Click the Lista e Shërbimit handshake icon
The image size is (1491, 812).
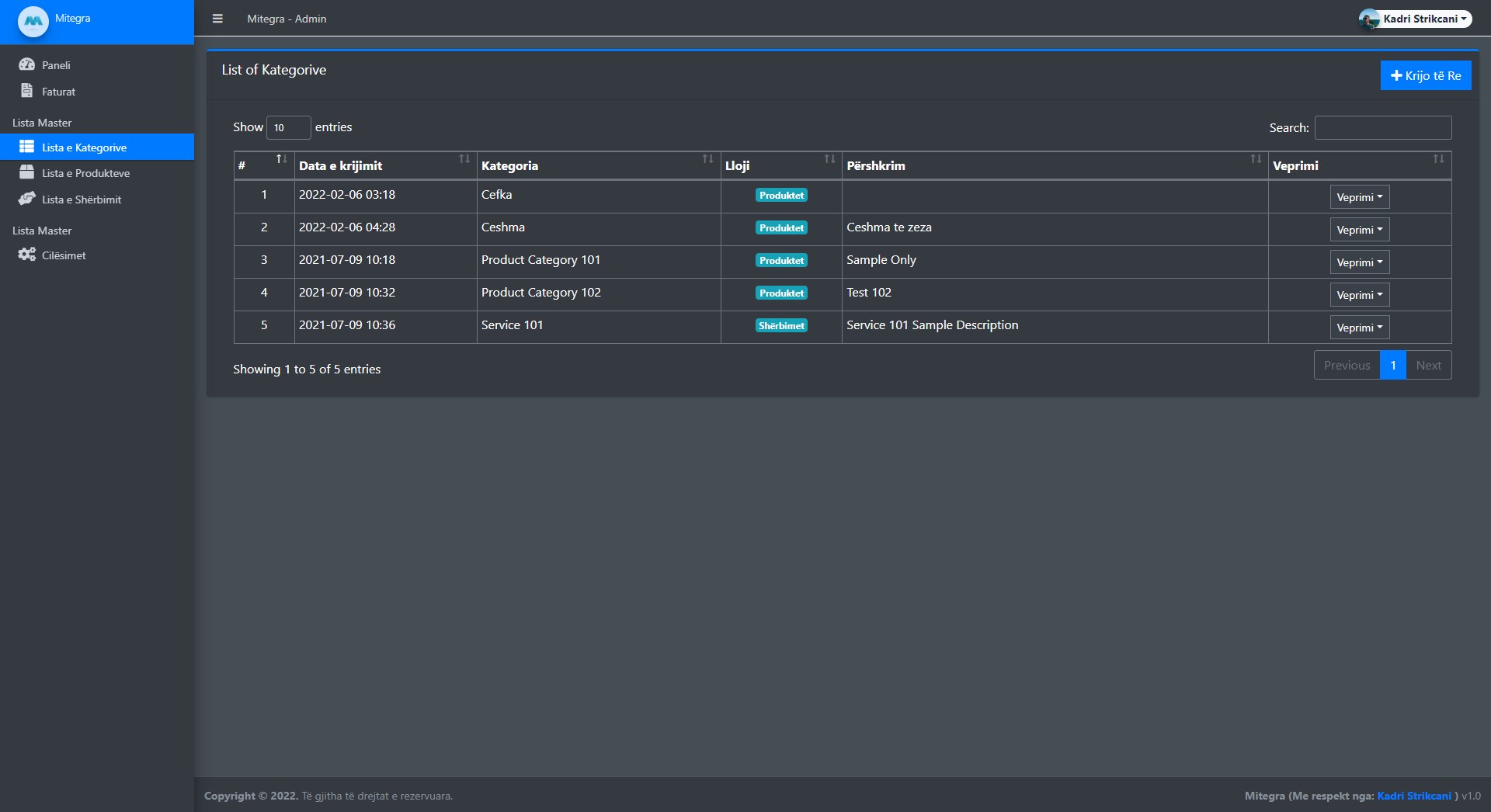[26, 199]
